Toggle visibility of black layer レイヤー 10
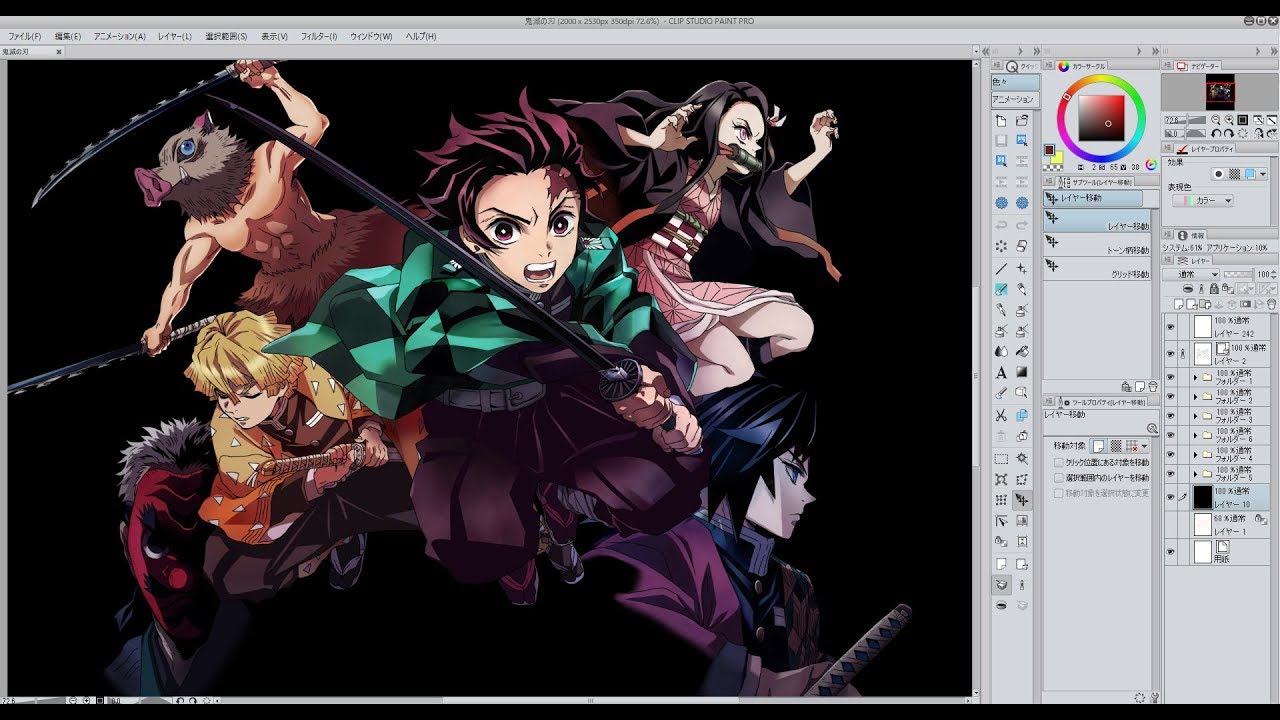Image resolution: width=1280 pixels, height=720 pixels. pyautogui.click(x=1170, y=497)
